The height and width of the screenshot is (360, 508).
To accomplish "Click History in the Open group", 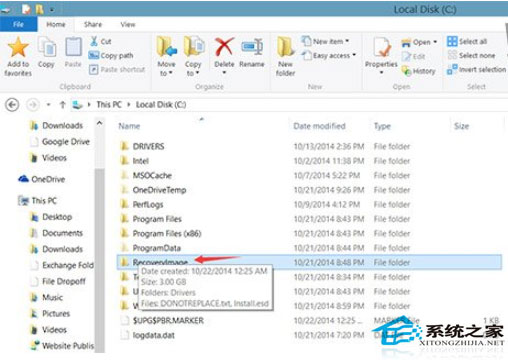I will point(419,71).
